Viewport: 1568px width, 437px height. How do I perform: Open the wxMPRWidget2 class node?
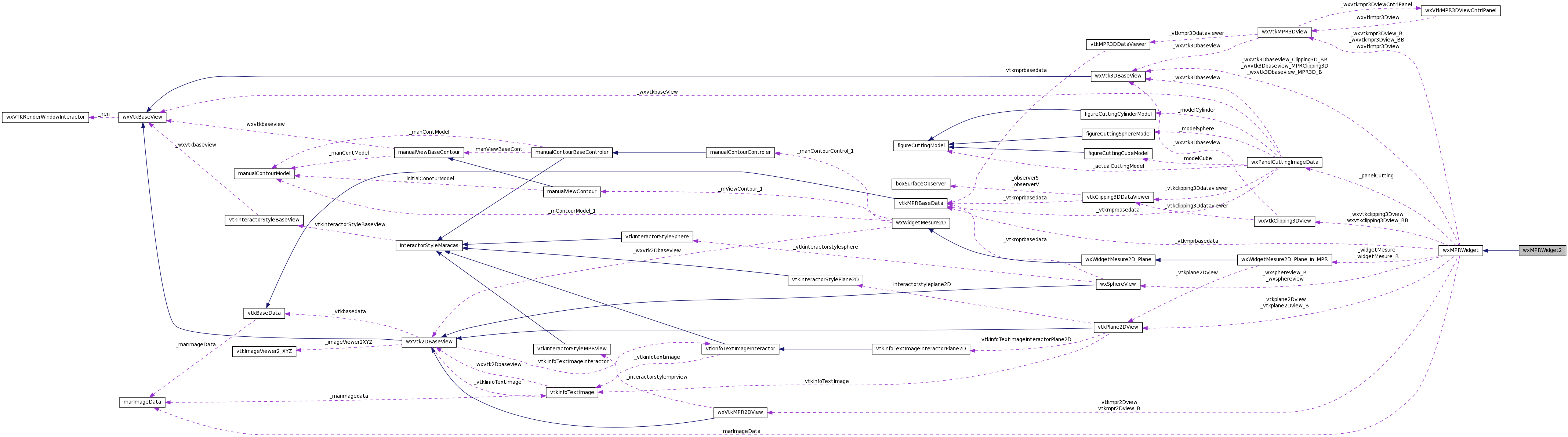[1542, 250]
